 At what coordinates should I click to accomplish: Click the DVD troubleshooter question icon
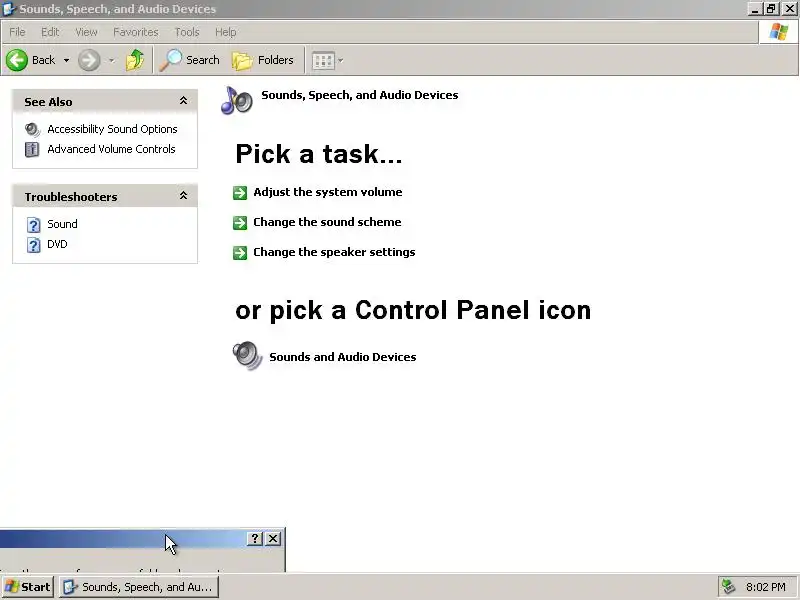click(x=33, y=245)
